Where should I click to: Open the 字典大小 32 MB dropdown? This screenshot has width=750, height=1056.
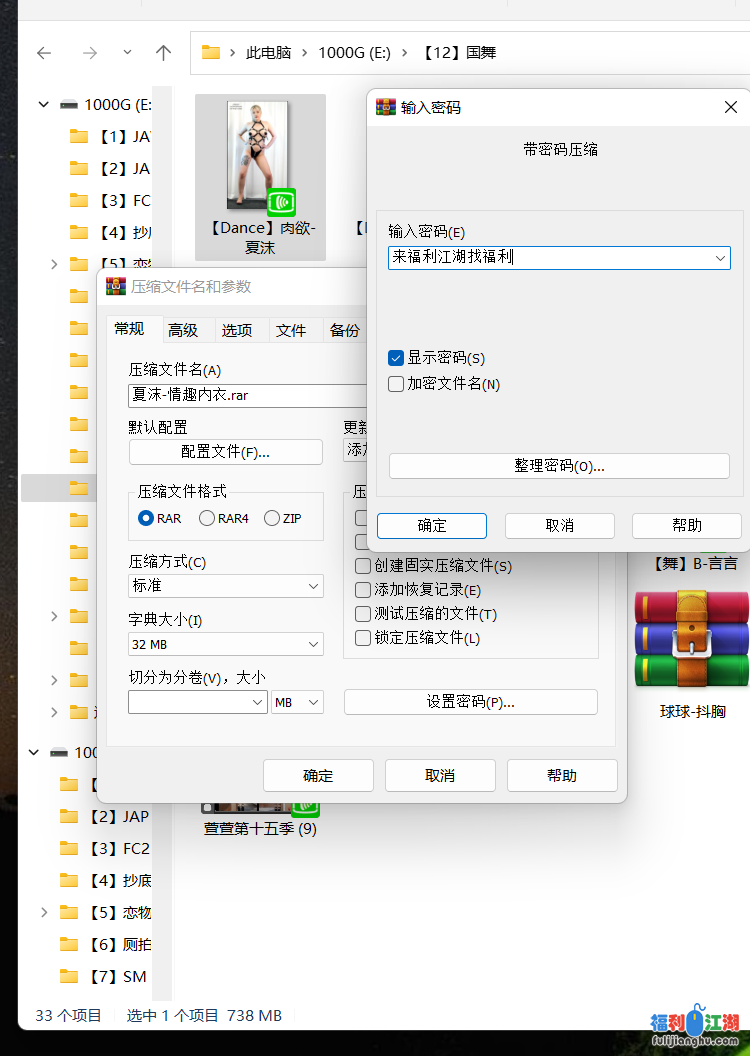click(226, 645)
